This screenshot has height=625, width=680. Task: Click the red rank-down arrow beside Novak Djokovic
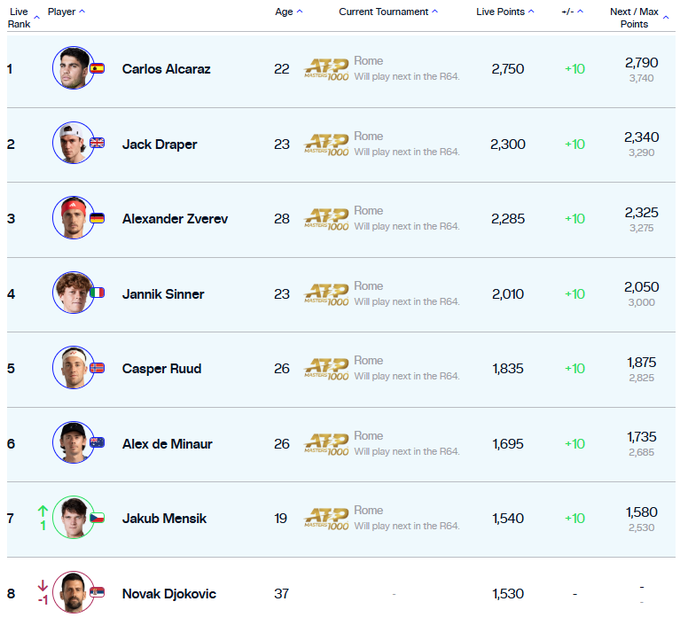[x=43, y=587]
